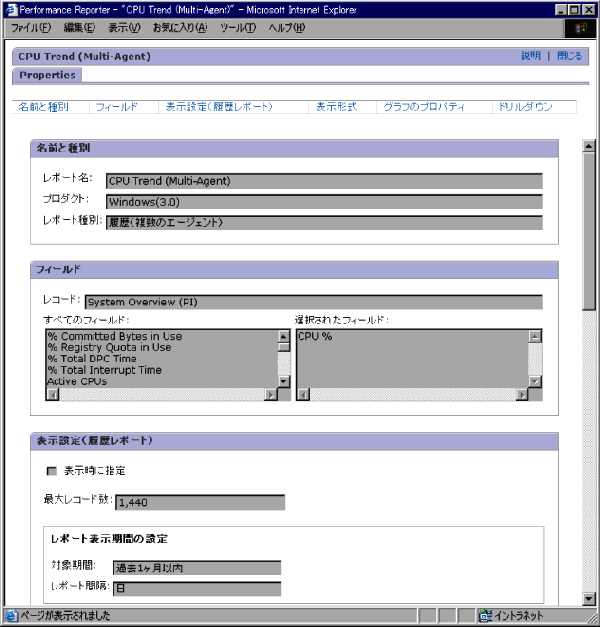Image resolution: width=600 pixels, height=627 pixels.
Task: Click up arrow of all fields list scrollbar
Action: (x=284, y=336)
